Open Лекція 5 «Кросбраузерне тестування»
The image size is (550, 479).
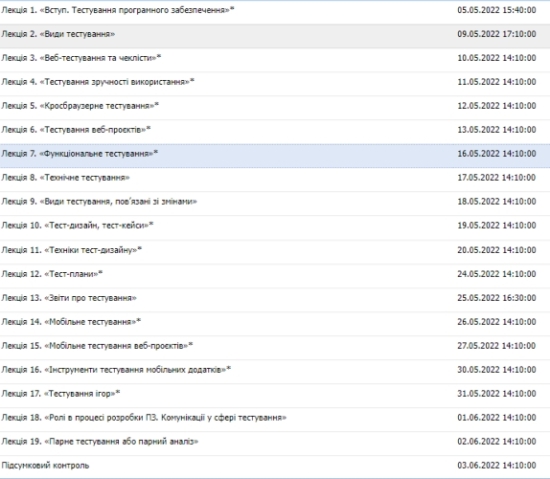pyautogui.click(x=80, y=106)
